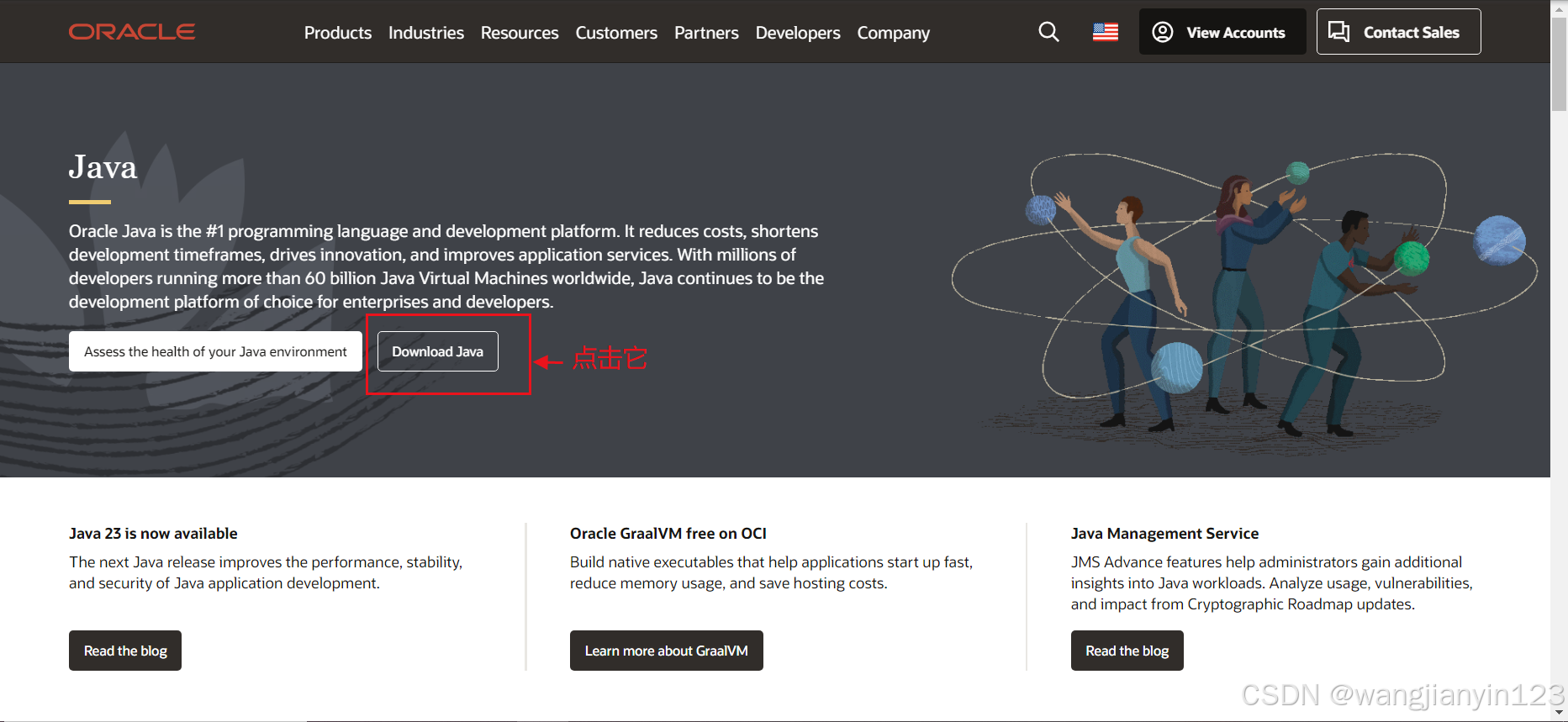Open the Resources menu

pyautogui.click(x=520, y=33)
